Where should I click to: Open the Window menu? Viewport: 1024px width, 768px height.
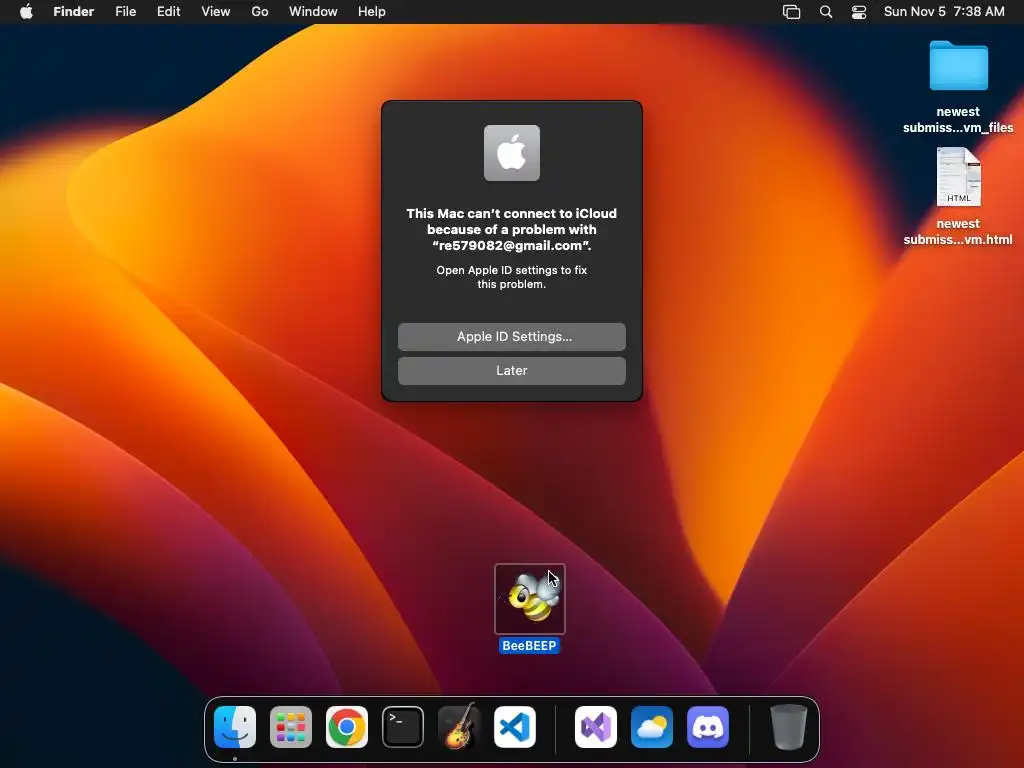[313, 12]
